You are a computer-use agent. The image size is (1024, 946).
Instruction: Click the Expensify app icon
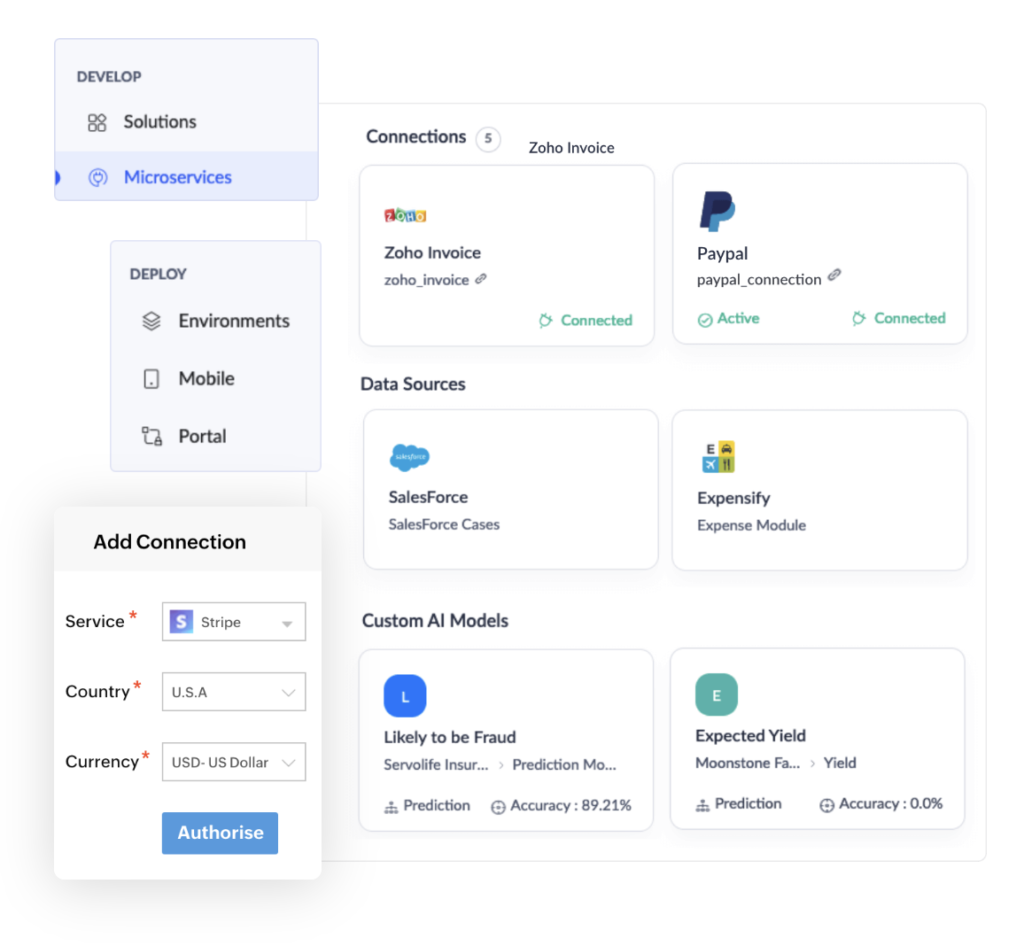pos(718,457)
